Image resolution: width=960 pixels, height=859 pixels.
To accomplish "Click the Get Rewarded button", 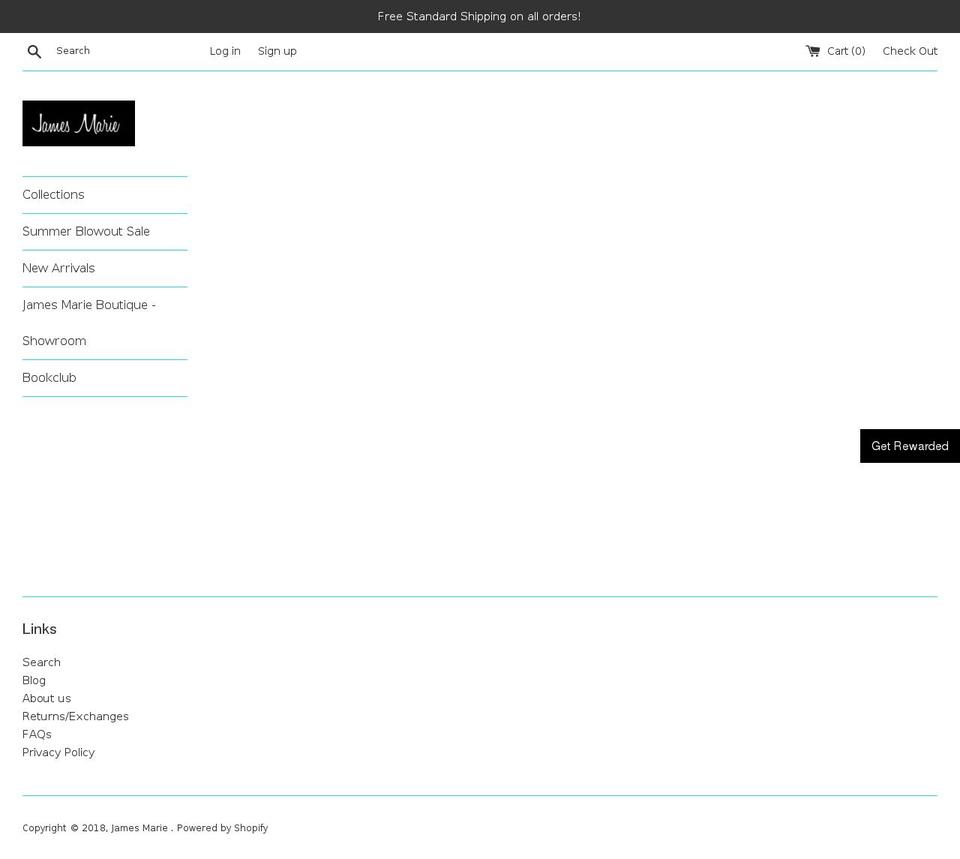I will tap(909, 446).
